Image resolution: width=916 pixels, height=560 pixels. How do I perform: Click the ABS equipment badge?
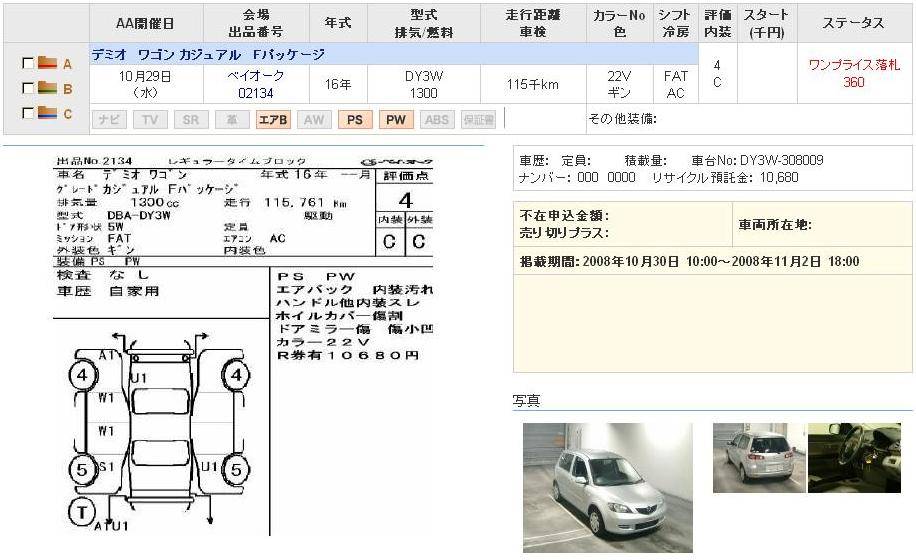pyautogui.click(x=436, y=120)
